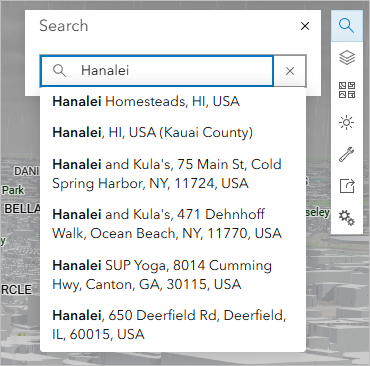
Task: Choose Hanalei and Kula's, Ocean Beach suggestion
Action: point(173,224)
